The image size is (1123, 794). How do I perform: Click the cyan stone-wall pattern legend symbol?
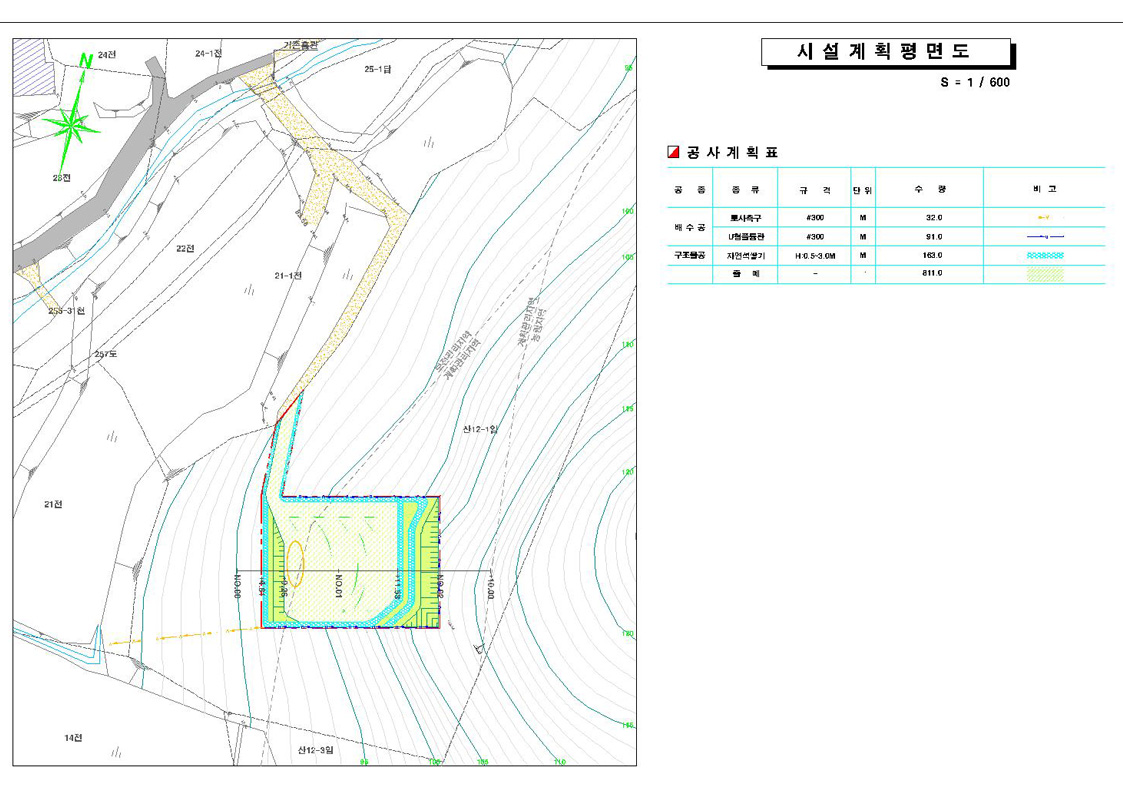pyautogui.click(x=1044, y=256)
